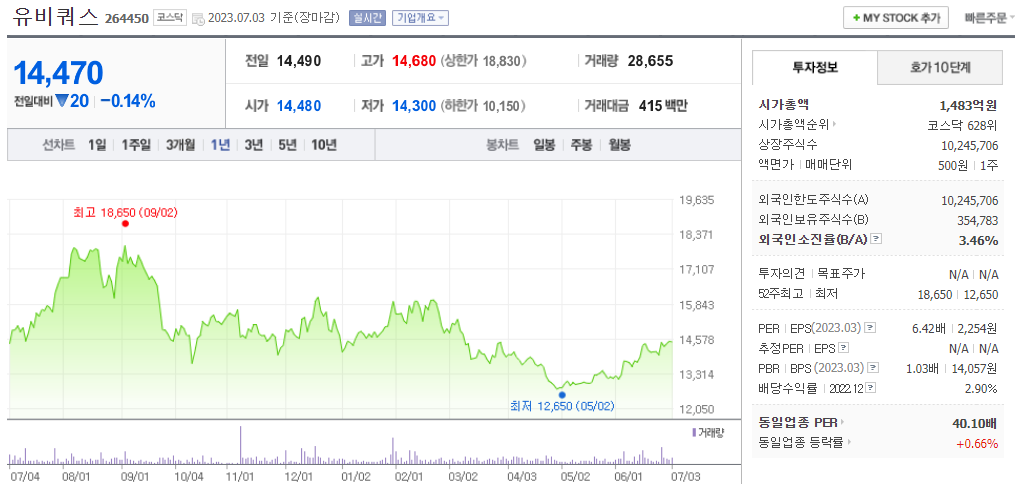Select the 주봉 candle chart
This screenshot has width=1022, height=484.
pos(581,145)
